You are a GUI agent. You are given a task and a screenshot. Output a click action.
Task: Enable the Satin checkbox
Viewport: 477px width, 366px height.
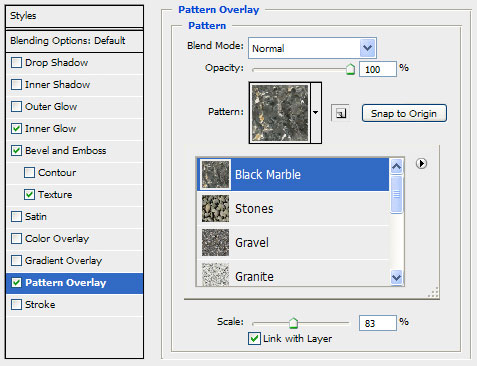click(x=16, y=217)
